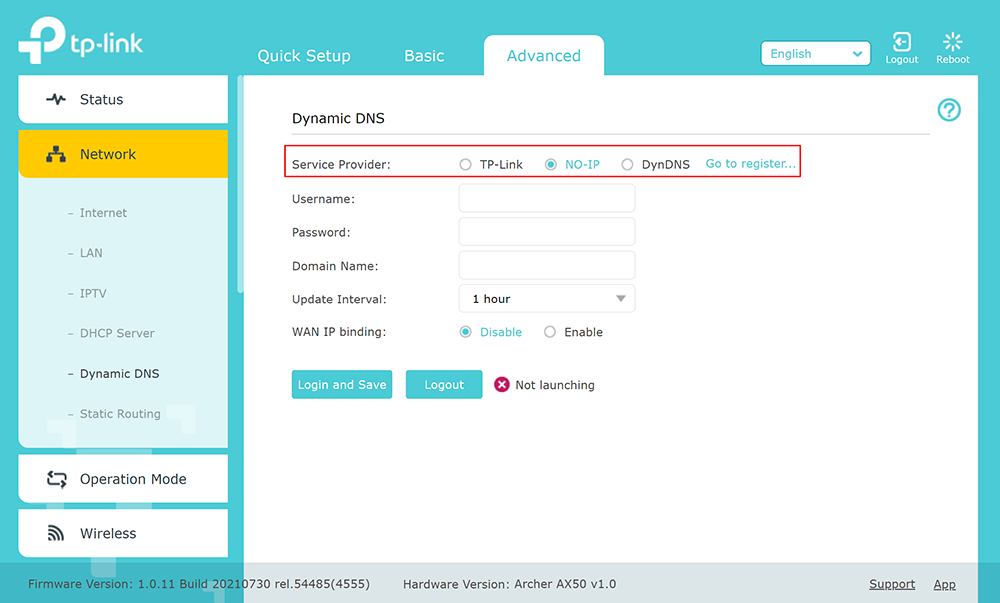Open the Quick Setup tab
The width and height of the screenshot is (1000, 603).
[x=304, y=56]
